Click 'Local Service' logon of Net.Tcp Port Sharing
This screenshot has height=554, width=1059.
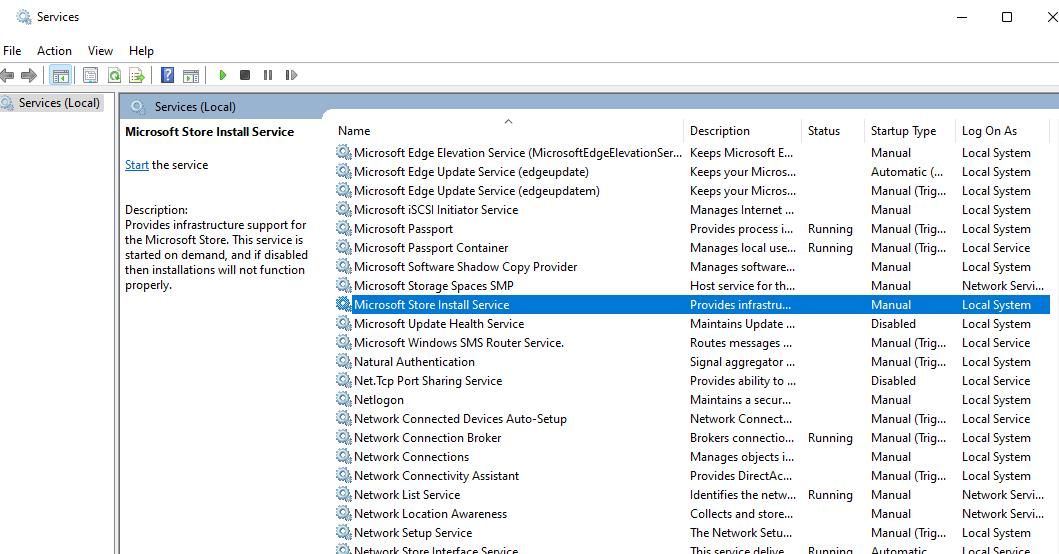(996, 380)
